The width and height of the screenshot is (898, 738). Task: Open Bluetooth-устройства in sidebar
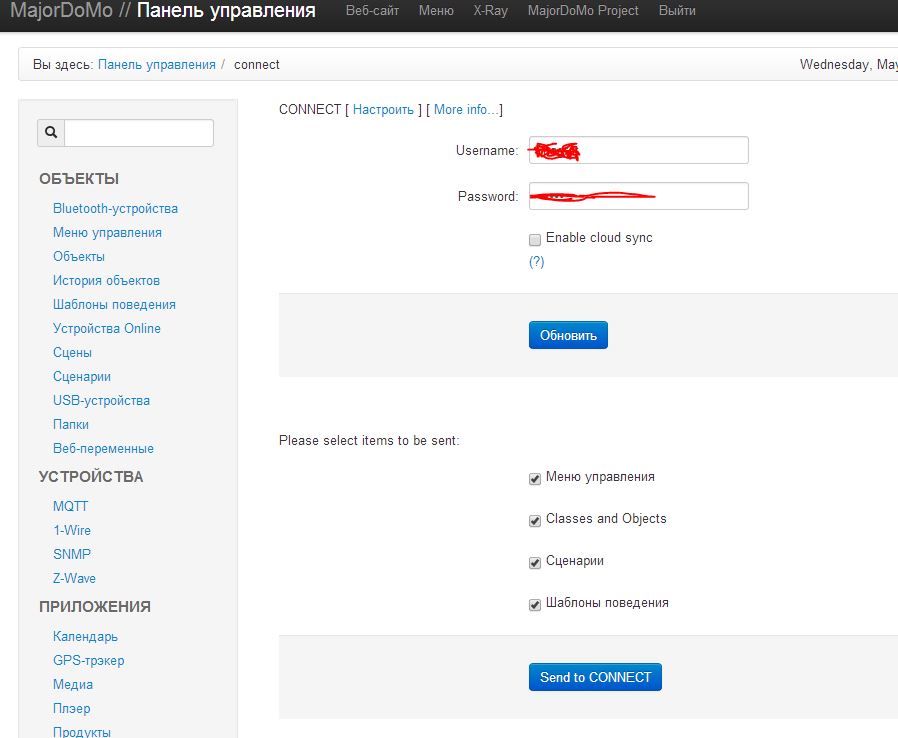[115, 208]
